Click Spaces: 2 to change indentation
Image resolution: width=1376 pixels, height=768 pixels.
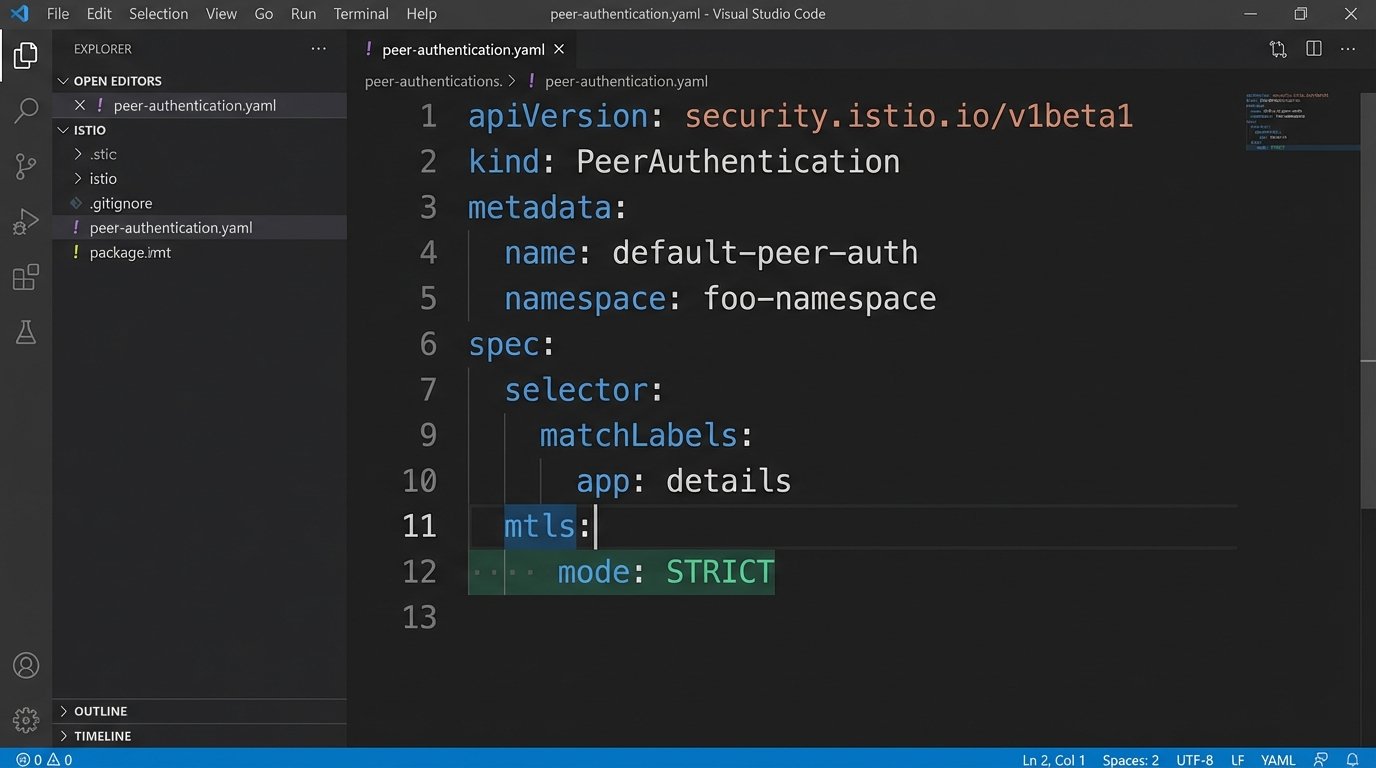pyautogui.click(x=1130, y=759)
